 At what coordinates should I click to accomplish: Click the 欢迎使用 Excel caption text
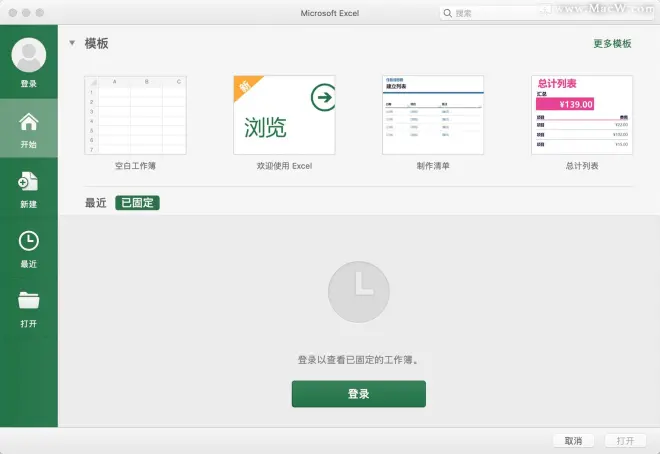click(284, 166)
